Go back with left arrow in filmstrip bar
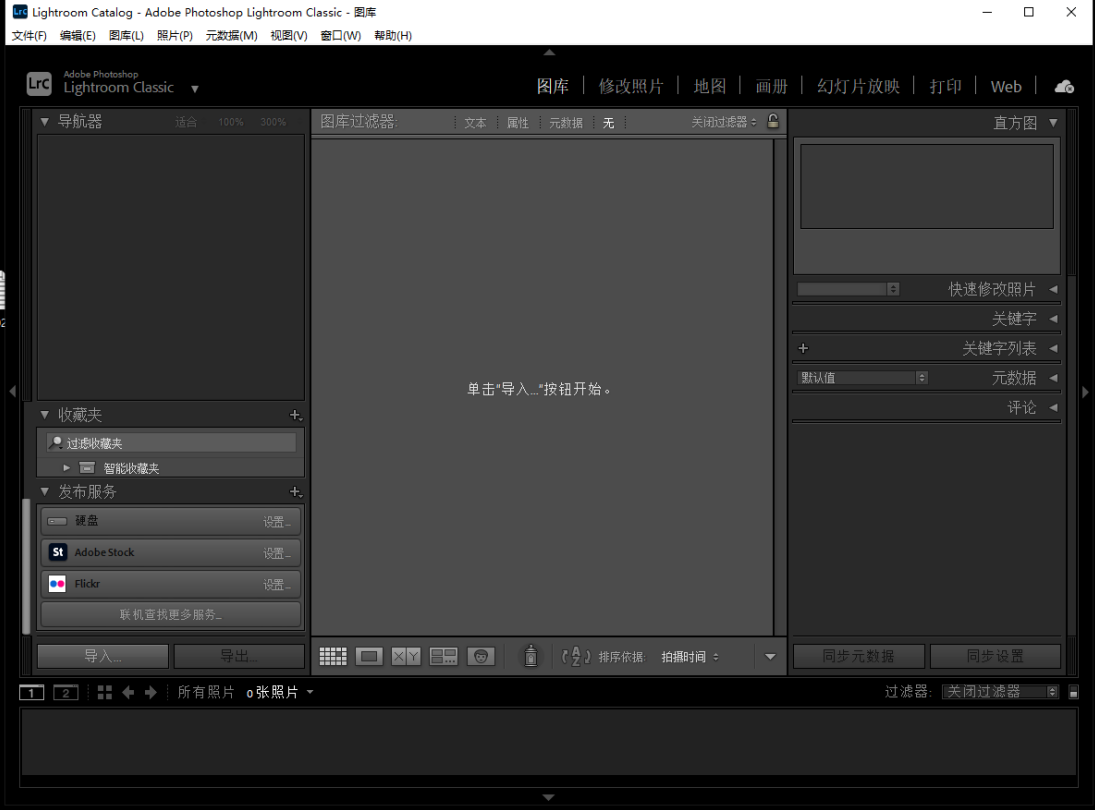This screenshot has height=810, width=1095. 128,693
